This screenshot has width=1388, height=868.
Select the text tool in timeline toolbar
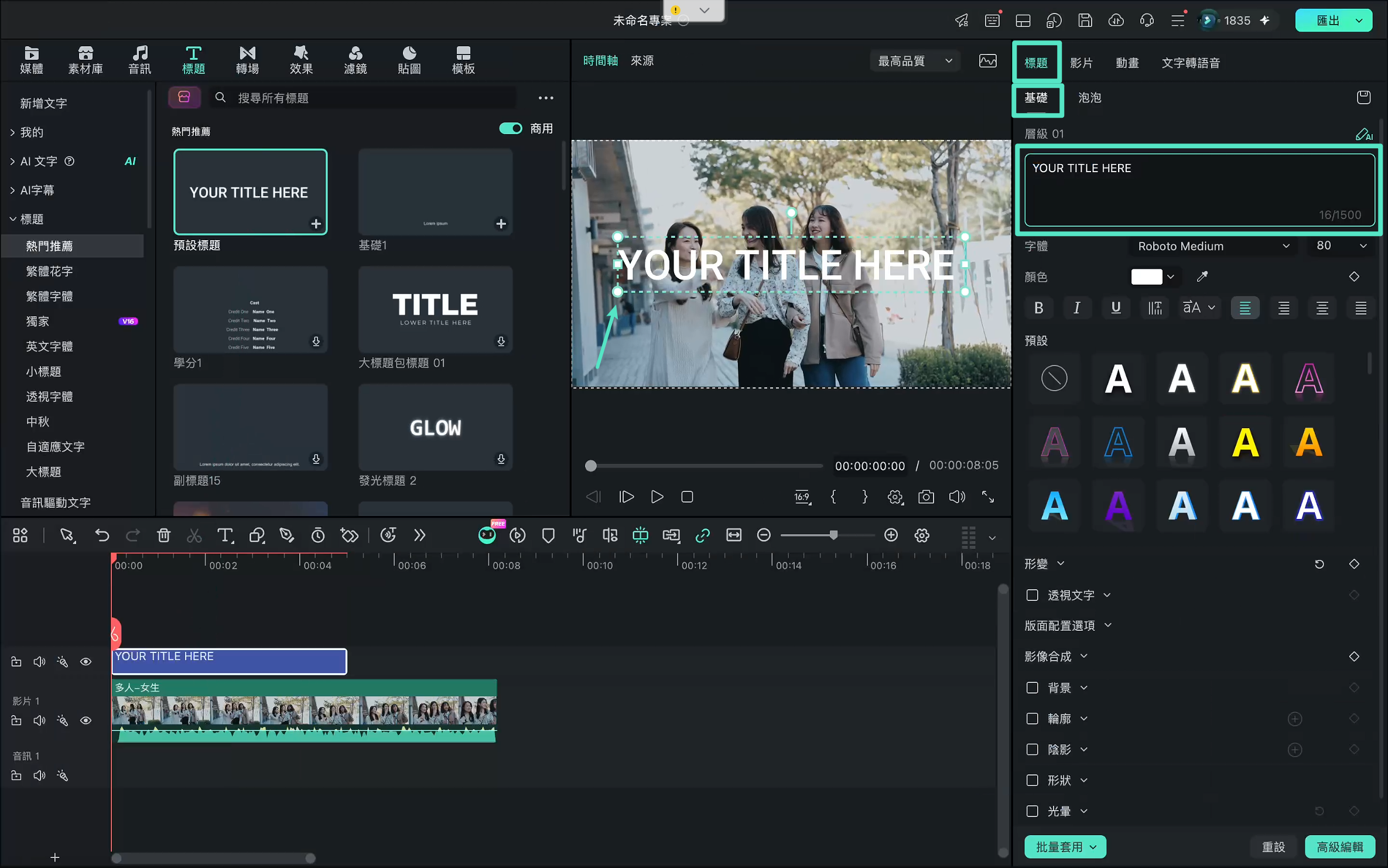point(225,535)
